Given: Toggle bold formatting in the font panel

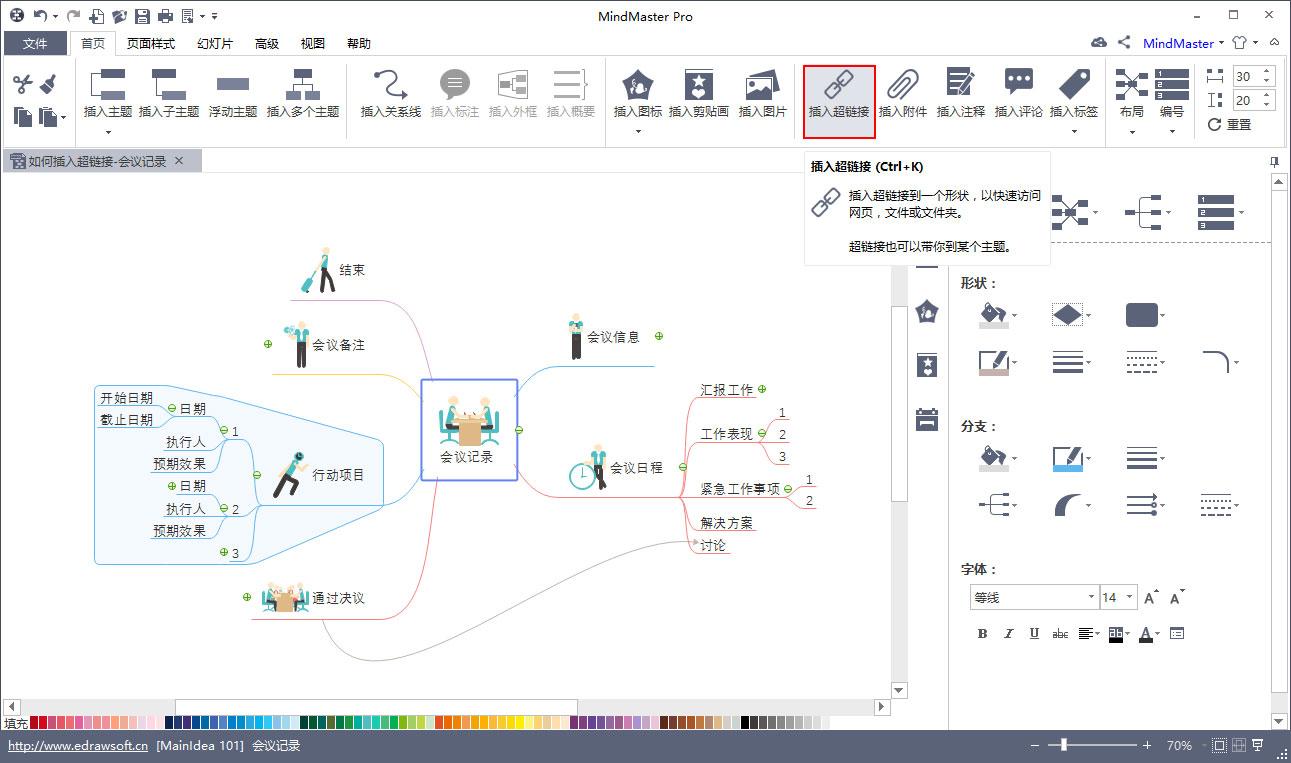Looking at the screenshot, I should pyautogui.click(x=982, y=633).
